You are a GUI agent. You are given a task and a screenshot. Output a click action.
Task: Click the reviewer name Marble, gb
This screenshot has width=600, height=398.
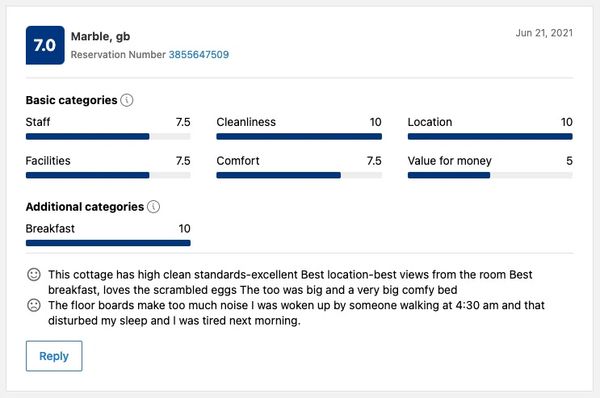pyautogui.click(x=101, y=37)
